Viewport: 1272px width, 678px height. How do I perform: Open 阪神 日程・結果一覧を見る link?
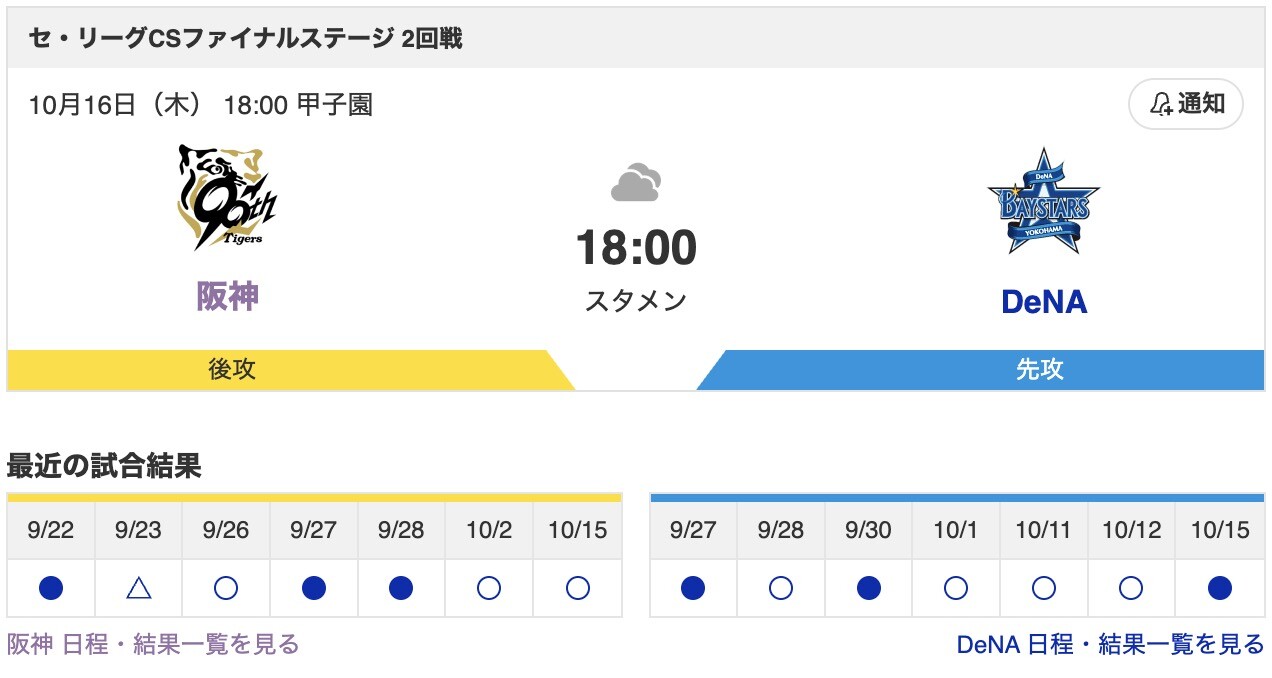[153, 645]
